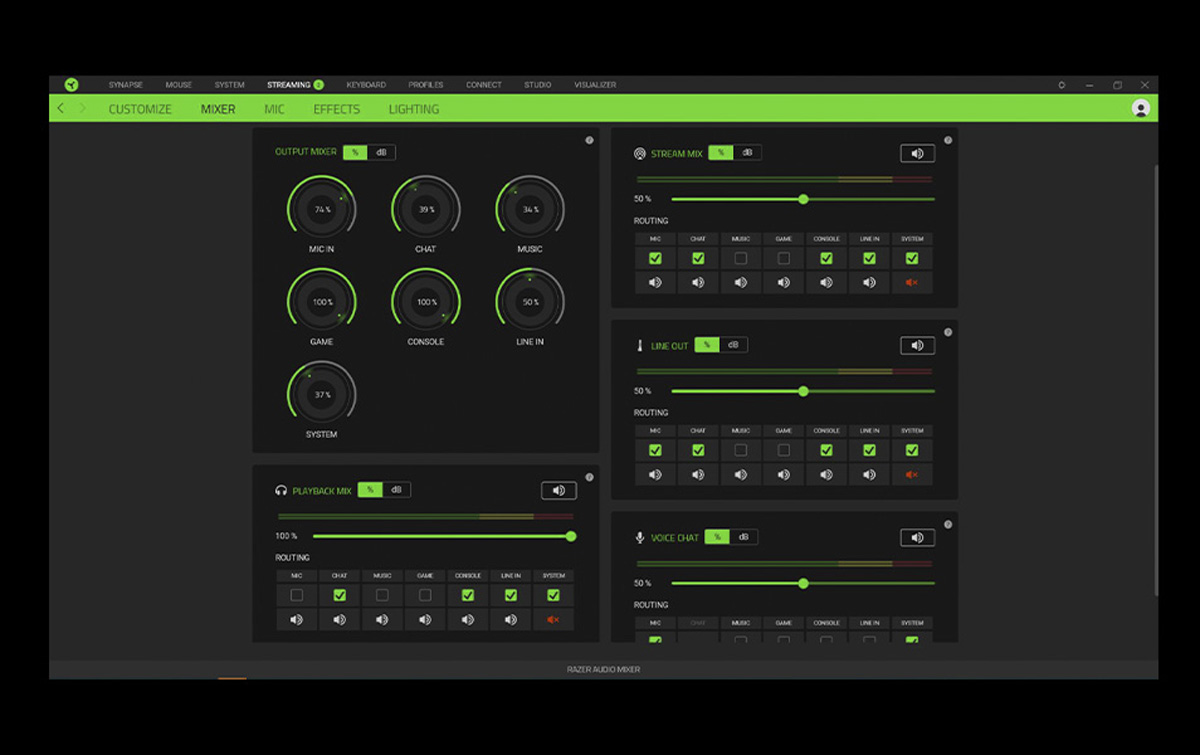The height and width of the screenshot is (755, 1200).
Task: Mute the Playback Mix speaker button
Action: tap(559, 490)
